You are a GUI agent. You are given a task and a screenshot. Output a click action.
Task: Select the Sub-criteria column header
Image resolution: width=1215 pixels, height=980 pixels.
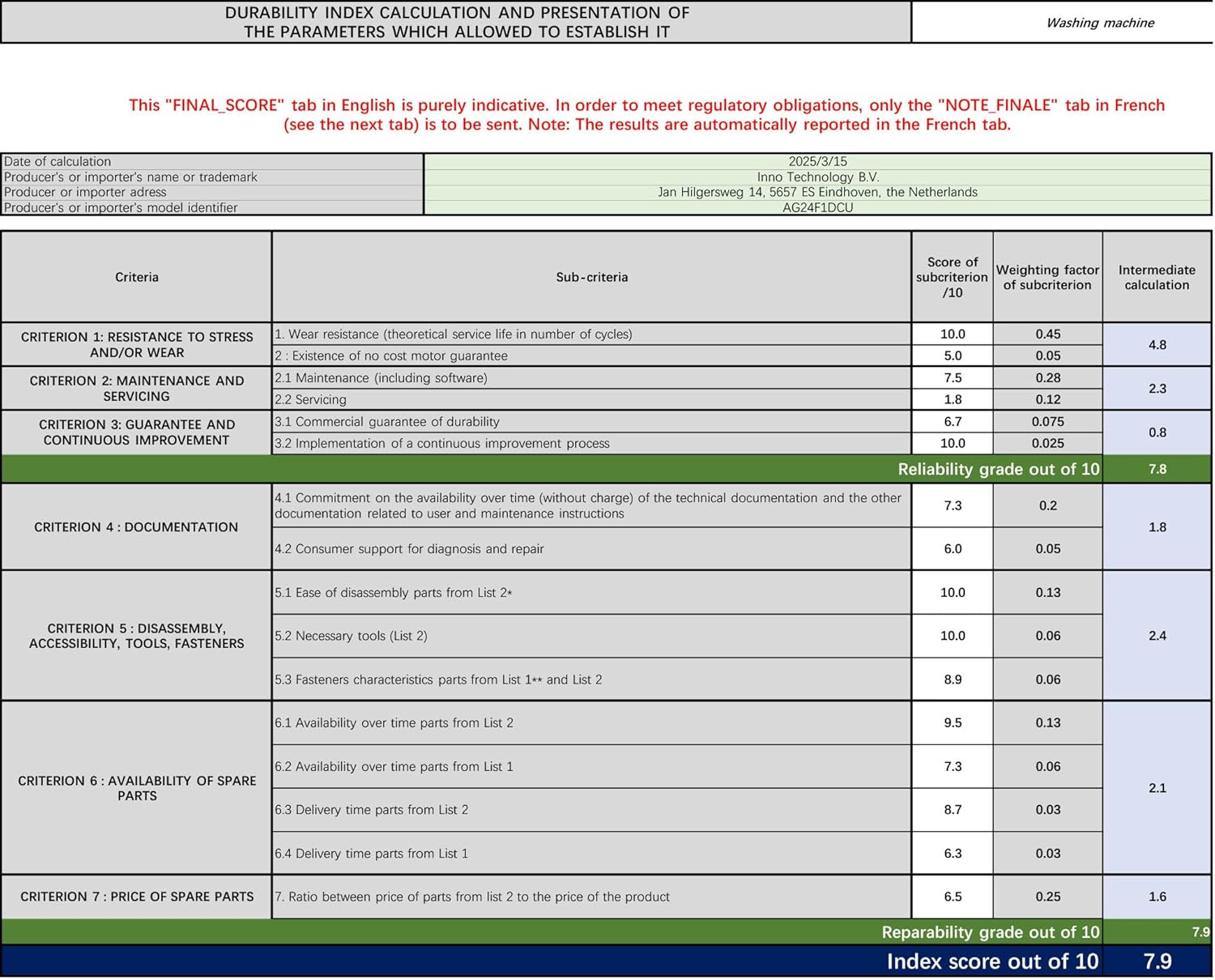click(591, 277)
